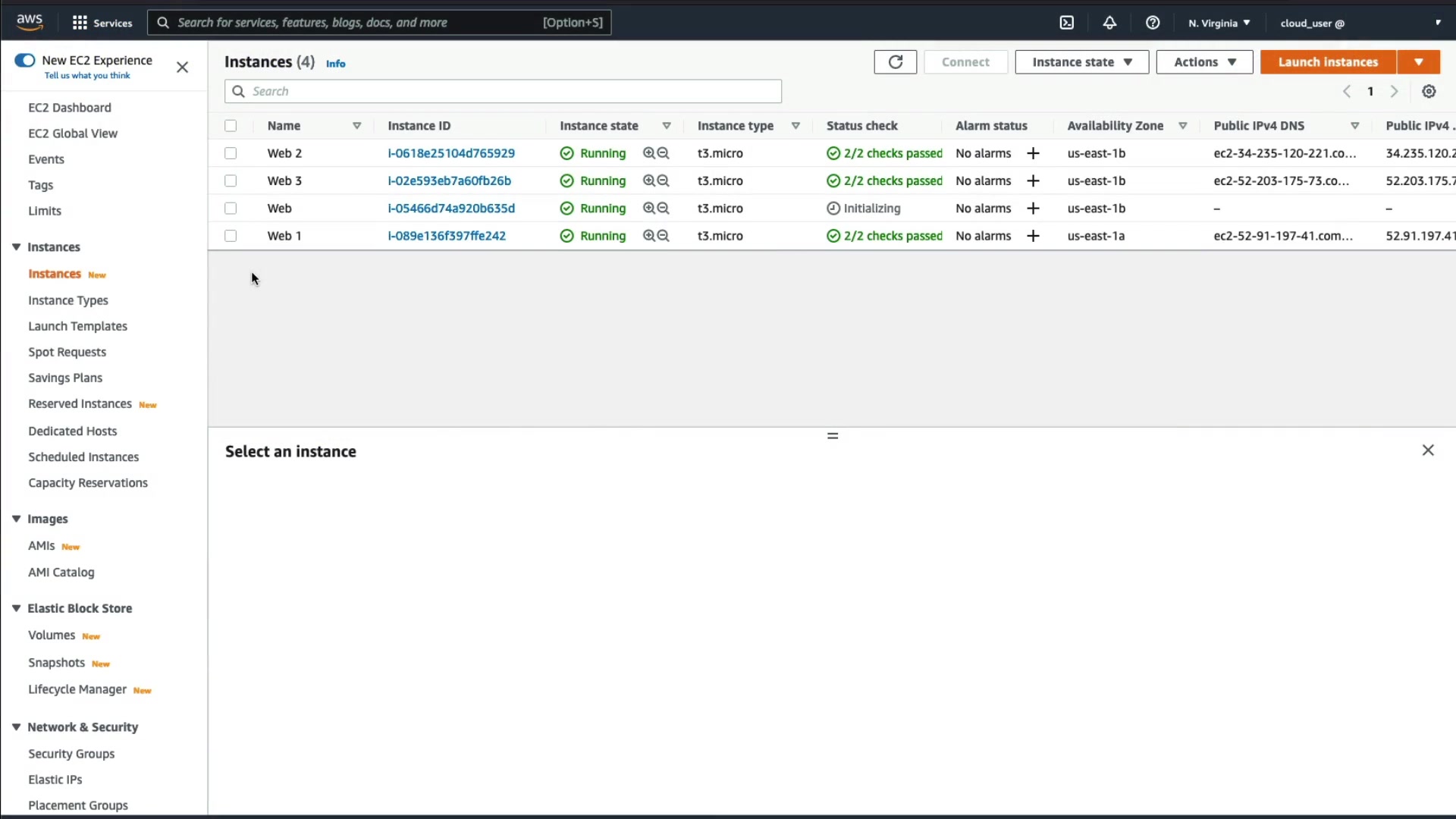Click zoom-out filter icon on Web 1 row
This screenshot has width=1456, height=819.
coord(664,236)
